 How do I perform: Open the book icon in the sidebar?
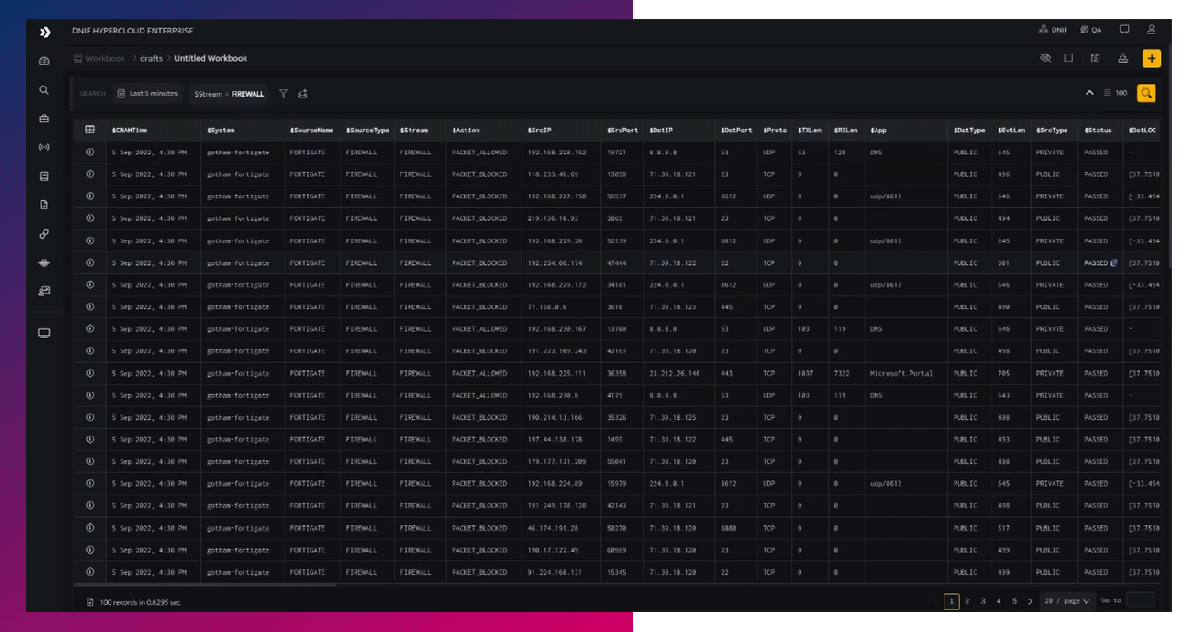44,176
